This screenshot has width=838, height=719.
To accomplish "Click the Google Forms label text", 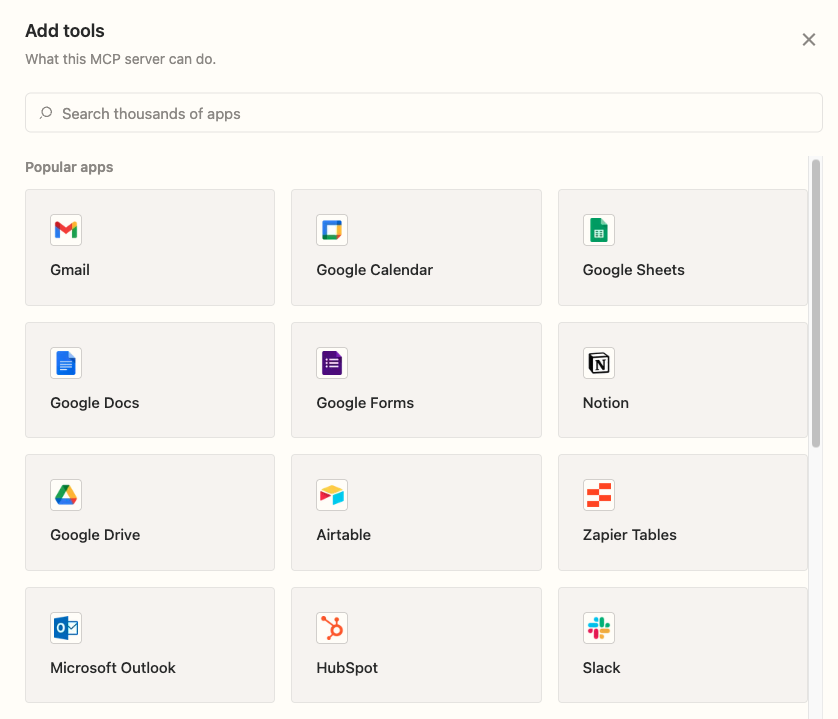I will 365,403.
